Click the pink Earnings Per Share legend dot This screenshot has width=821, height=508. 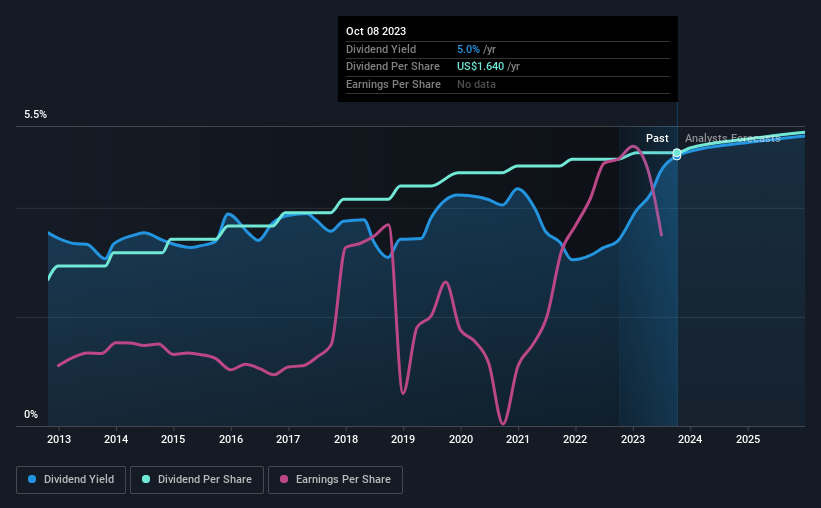[x=284, y=479]
